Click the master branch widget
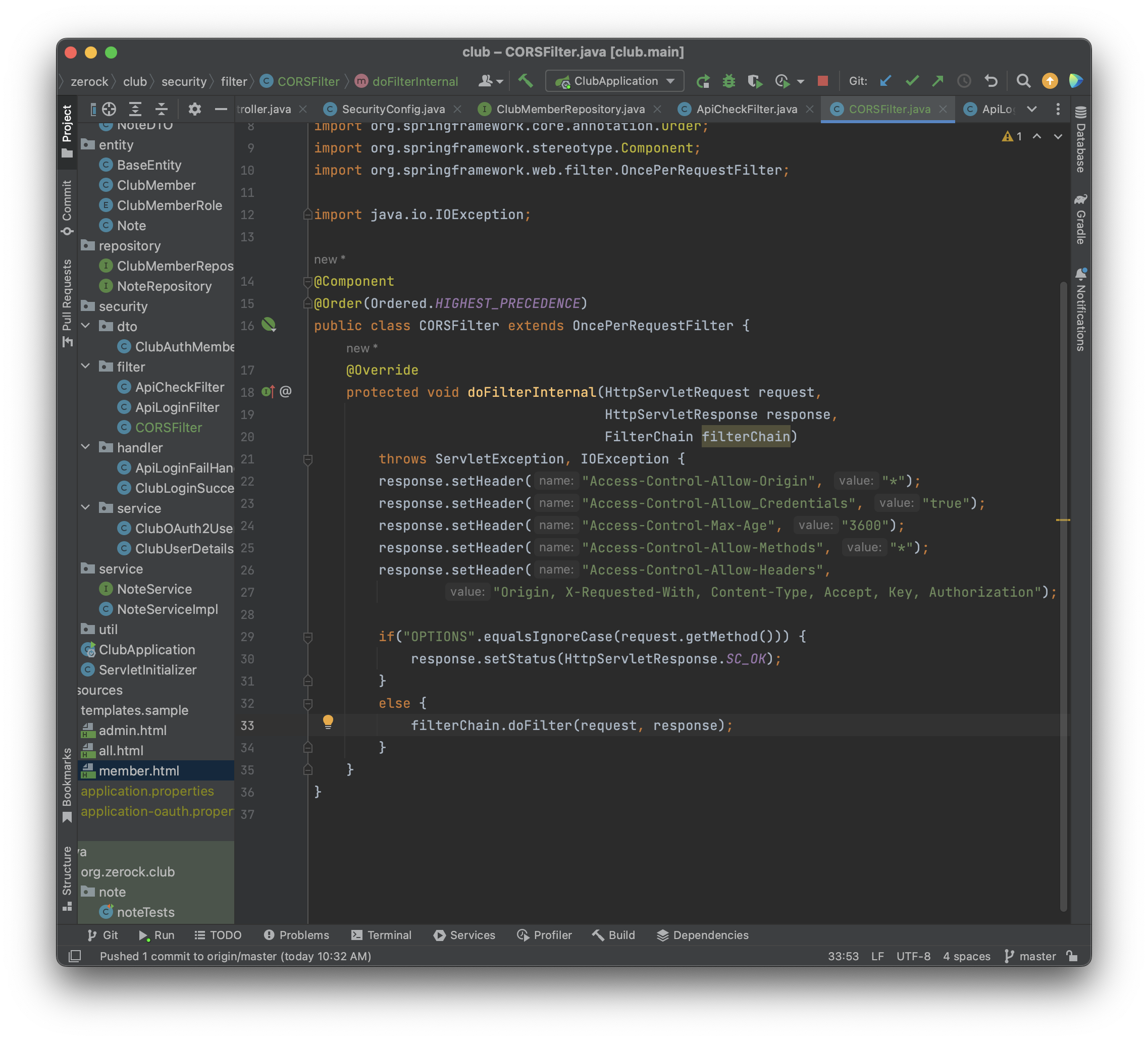1148x1041 pixels. pyautogui.click(x=1030, y=956)
